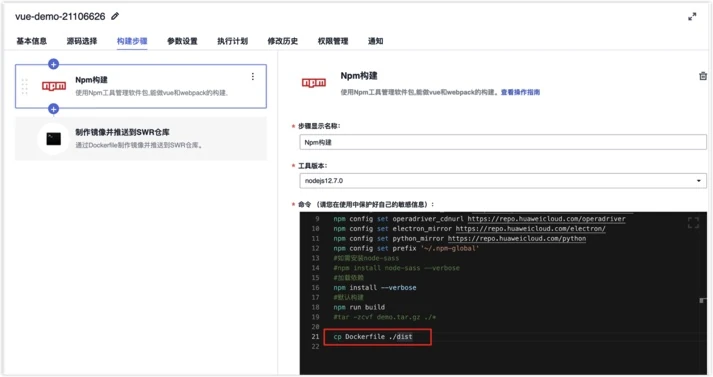This screenshot has height=377, width=713.
Task: Click the commented tar -zcvf line
Action: [385, 317]
